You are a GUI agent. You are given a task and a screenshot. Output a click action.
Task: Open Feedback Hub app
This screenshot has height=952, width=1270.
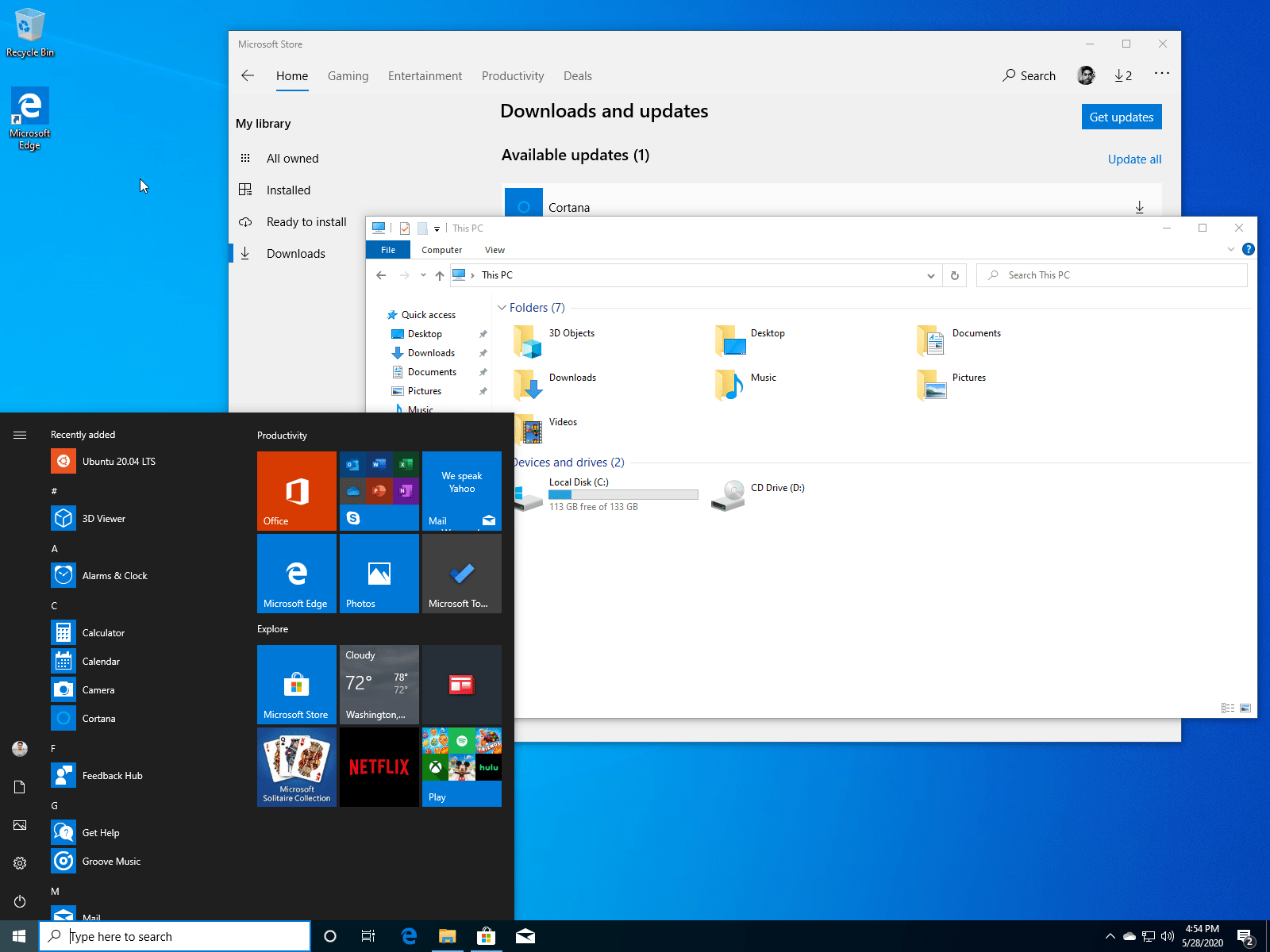coord(143,775)
